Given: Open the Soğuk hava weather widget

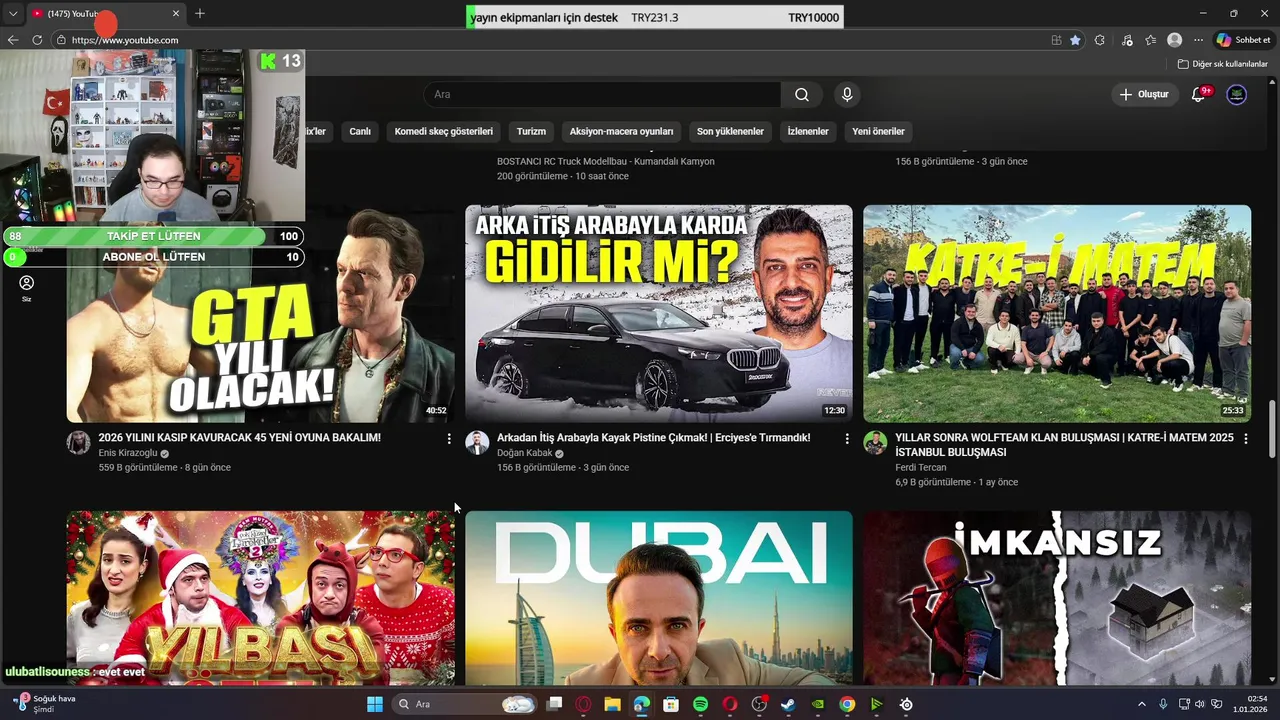Looking at the screenshot, I should coord(45,703).
